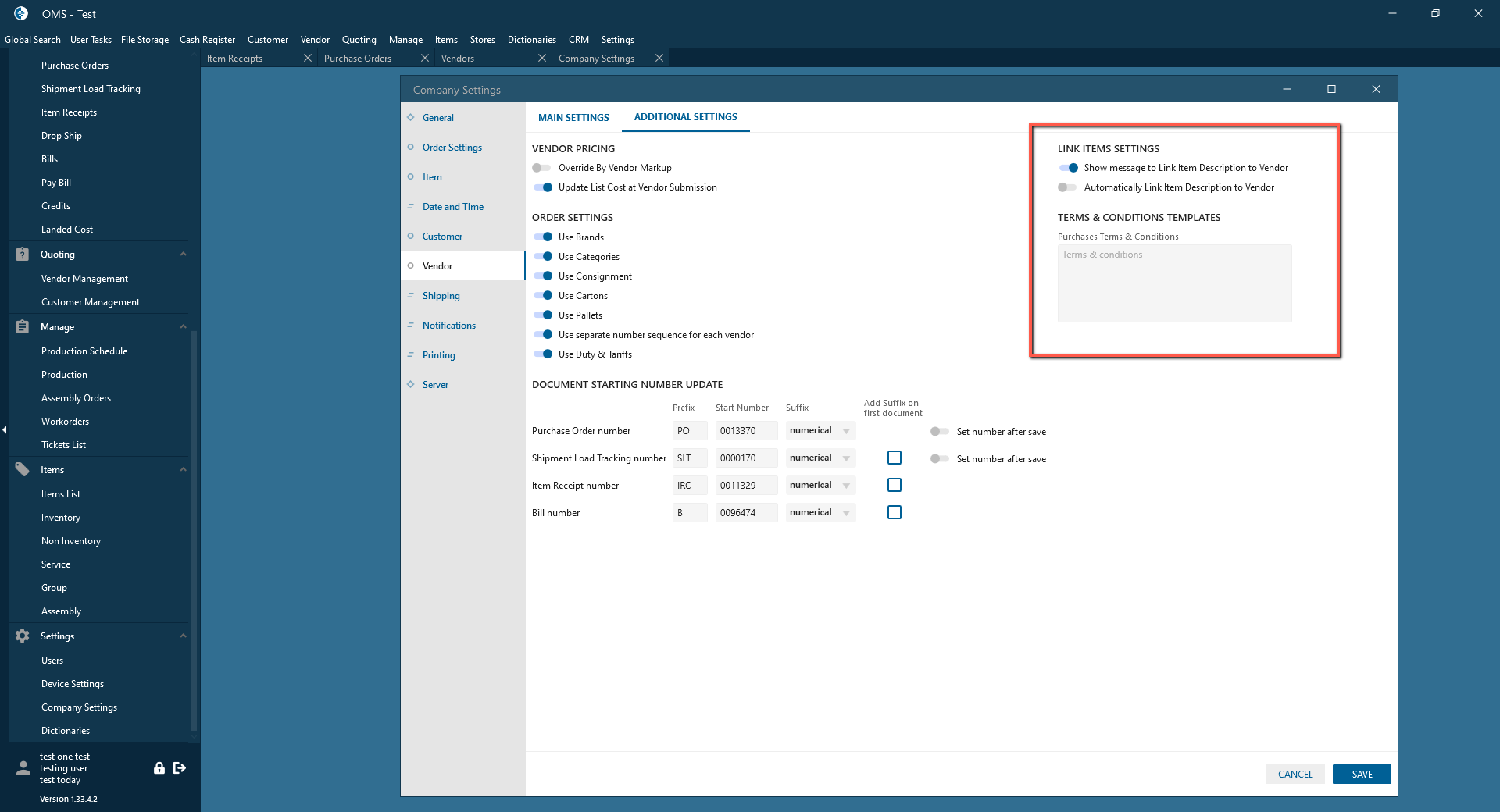
Task: Click the logout icon in bottom-left corner
Action: pyautogui.click(x=180, y=768)
